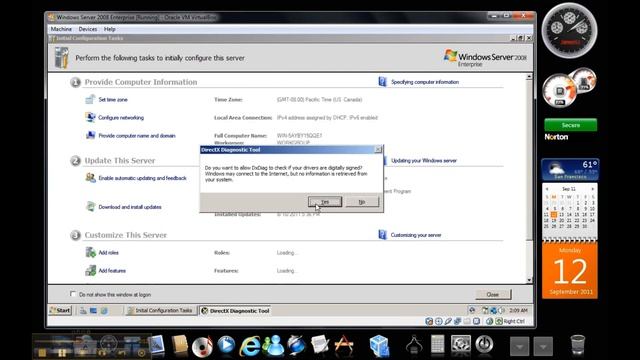Image resolution: width=640 pixels, height=360 pixels.
Task: Open the VirtualBox cube icon in the dock
Action: (380, 345)
